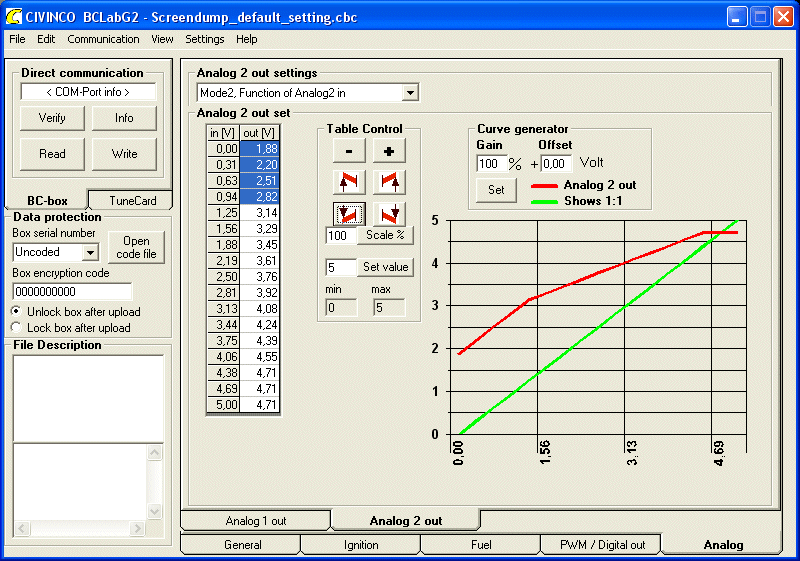Open the Communication menu

coord(103,39)
